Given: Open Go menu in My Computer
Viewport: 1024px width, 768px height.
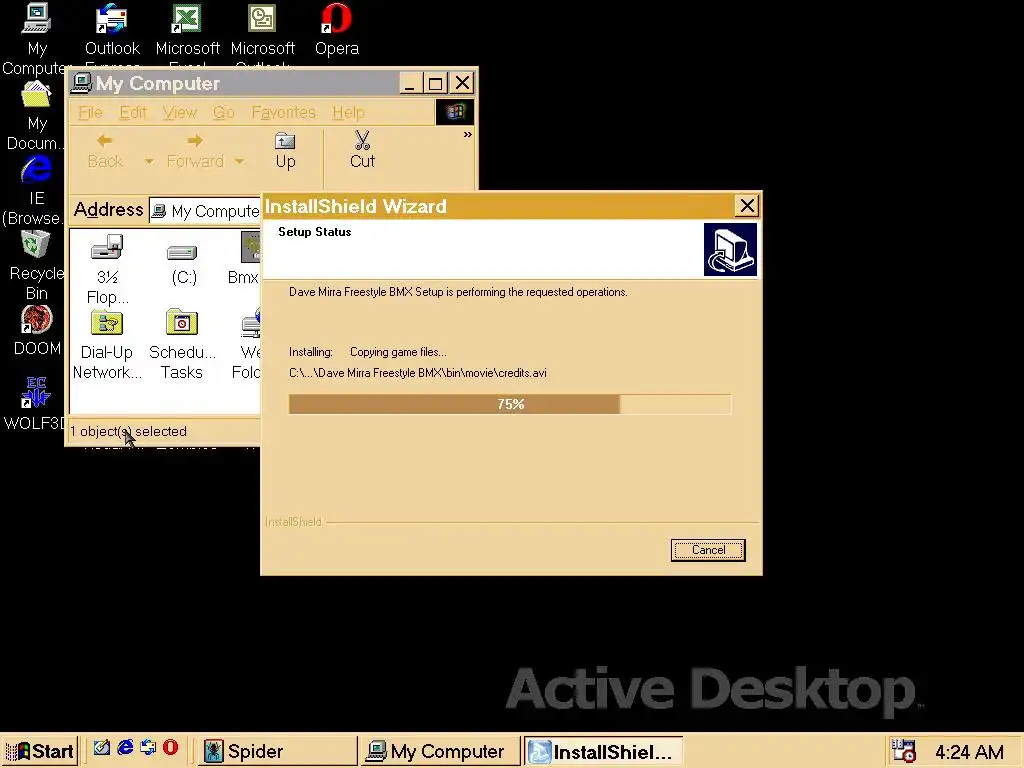Looking at the screenshot, I should click(223, 112).
